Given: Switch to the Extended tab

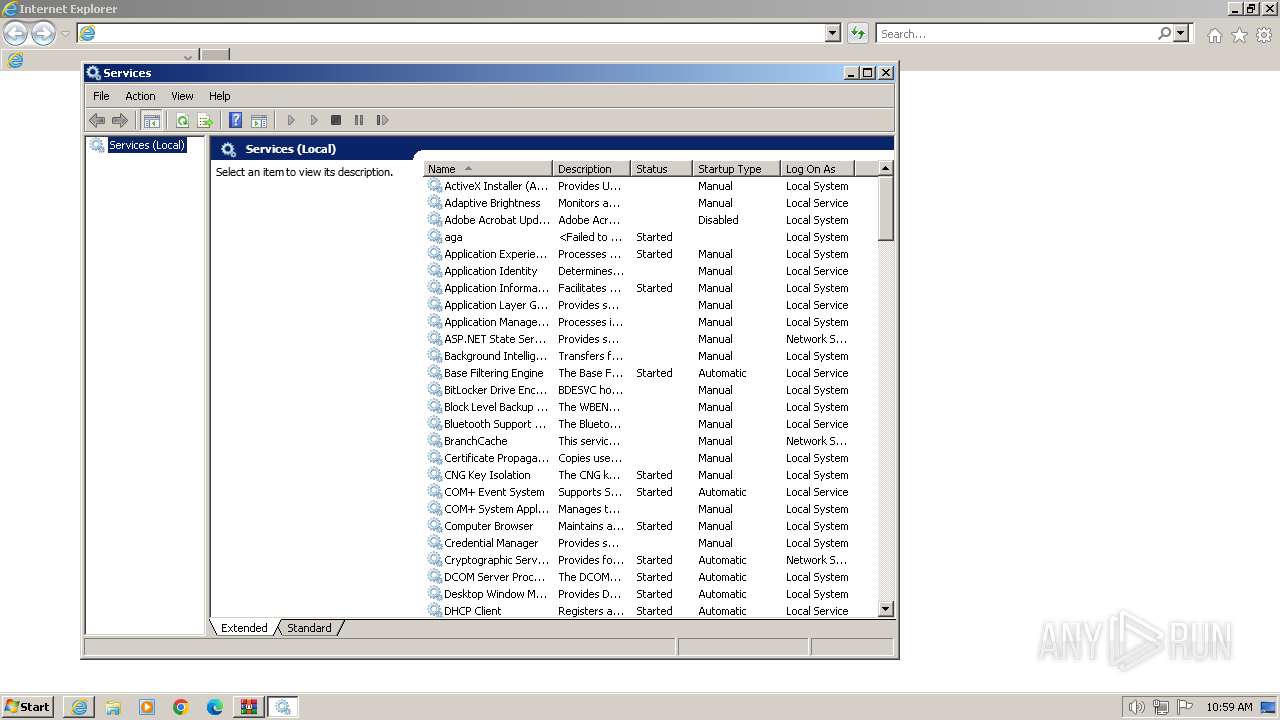Looking at the screenshot, I should point(244,628).
